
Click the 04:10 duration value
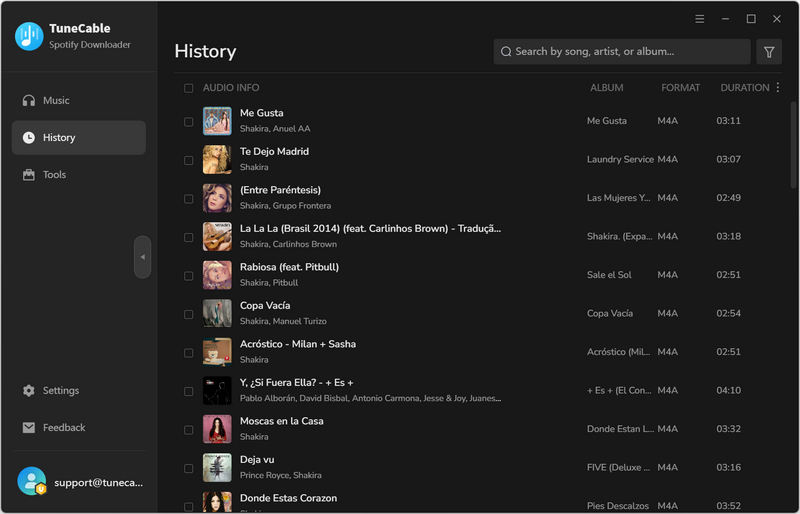click(x=729, y=390)
